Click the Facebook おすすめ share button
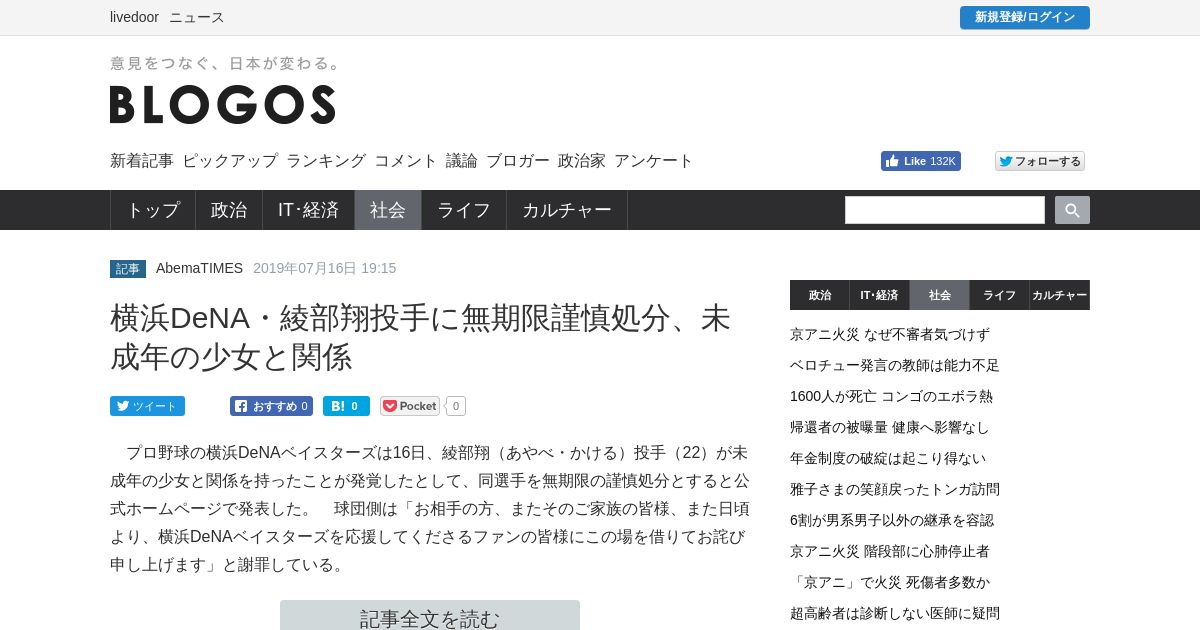1200x630 pixels. coord(271,406)
